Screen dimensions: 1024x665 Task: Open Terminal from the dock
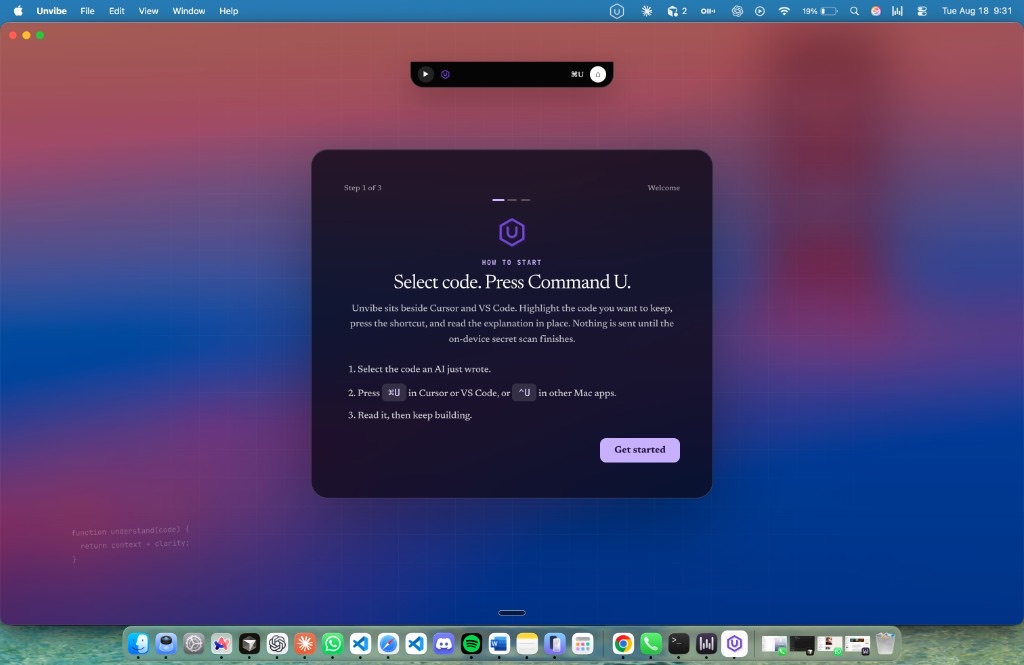pyautogui.click(x=679, y=644)
